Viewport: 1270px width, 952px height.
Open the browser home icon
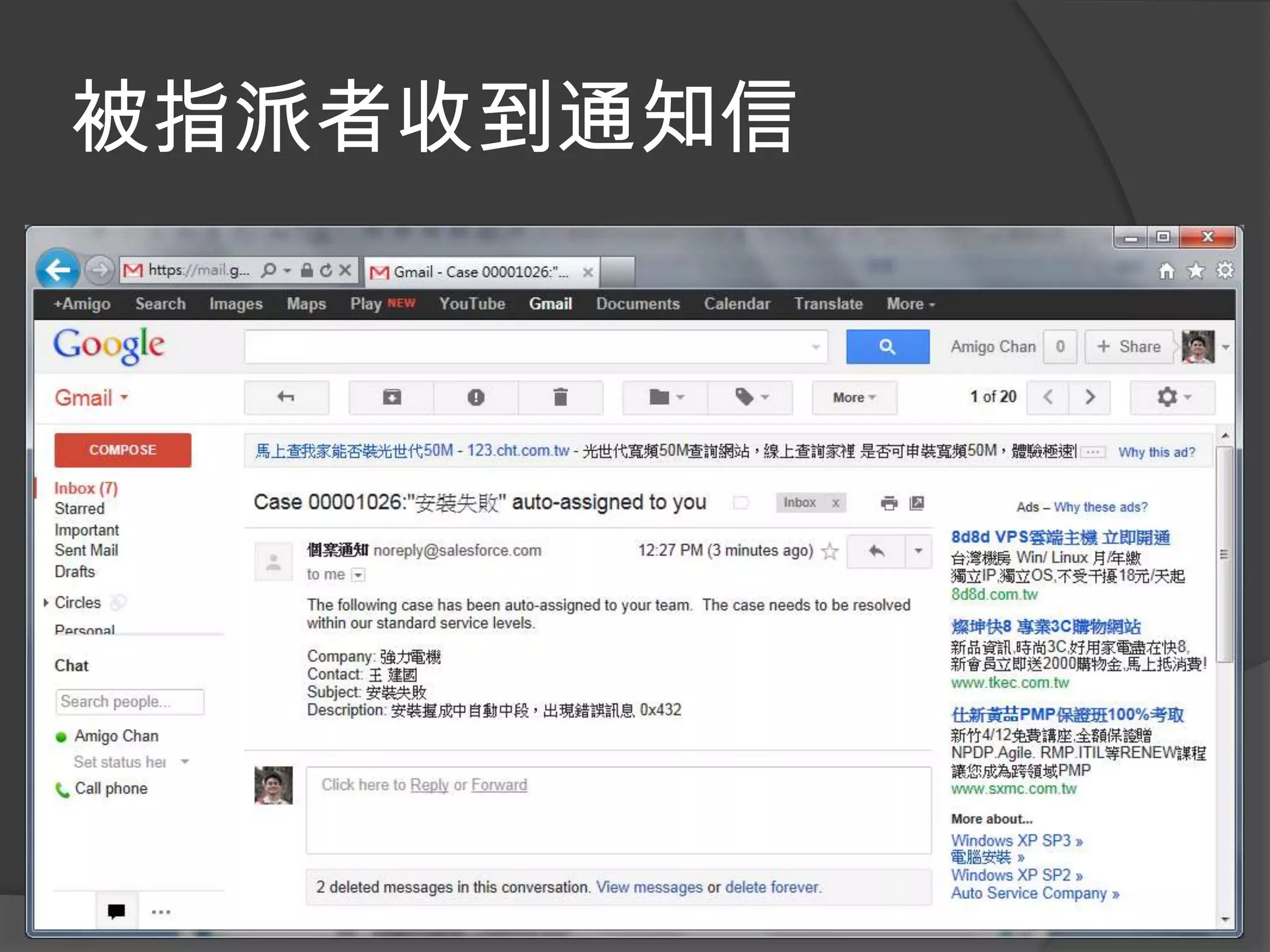pyautogui.click(x=1166, y=271)
